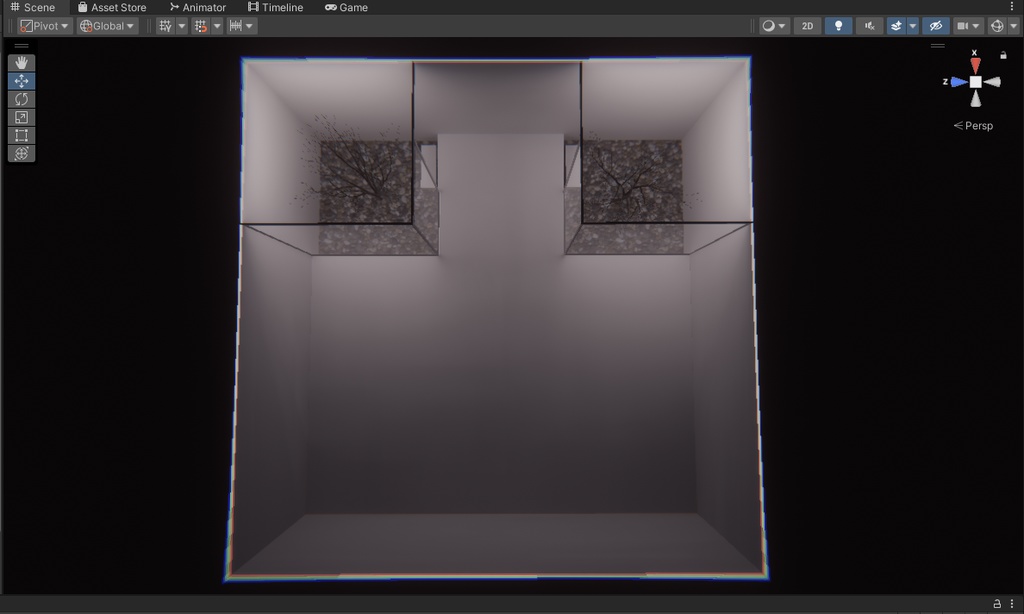Open the Pivot/Center handle position dropdown

pyautogui.click(x=44, y=26)
